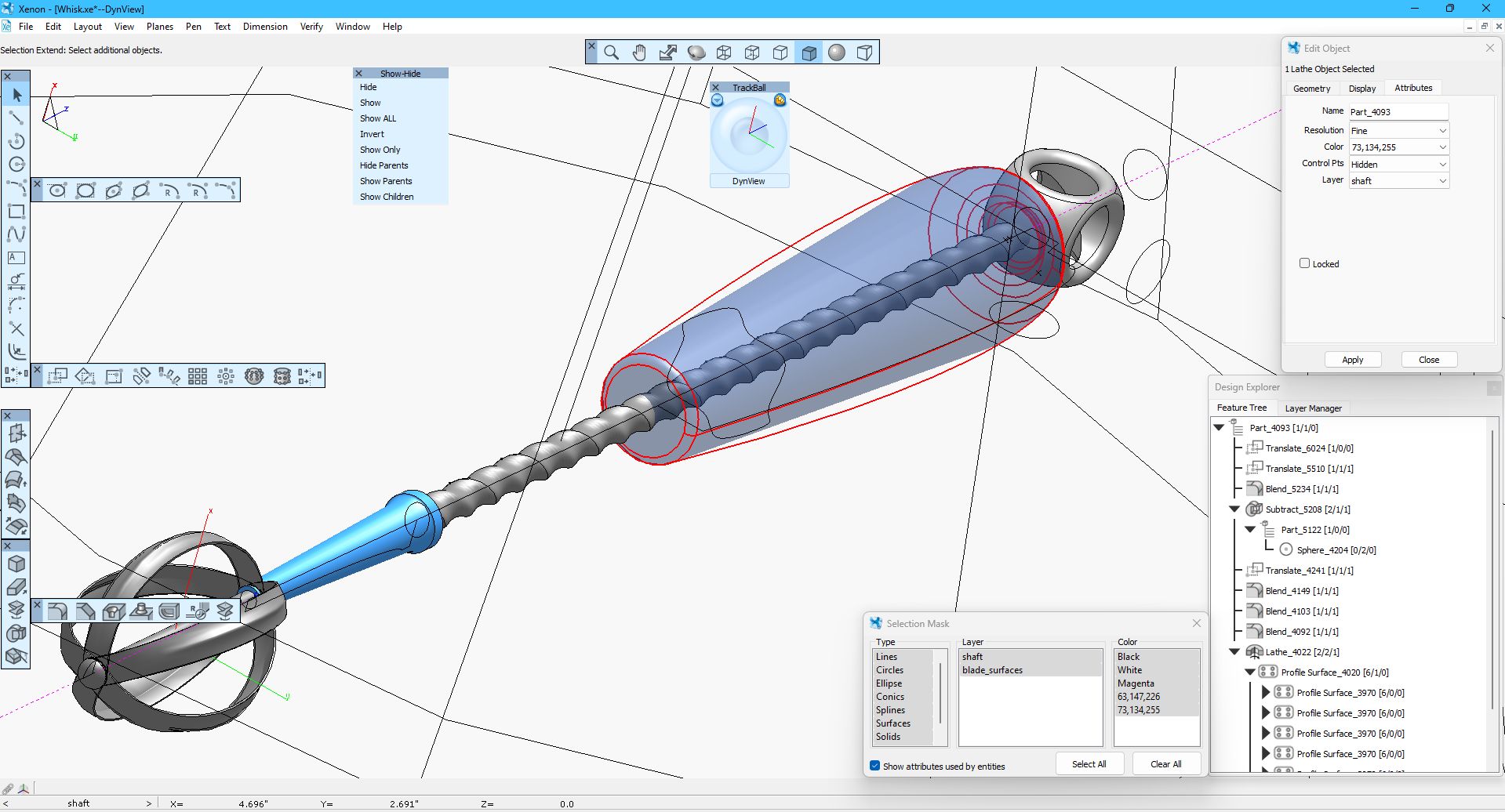Screen dimensions: 1505x812
Task: Click the polar array tool icon
Action: pyautogui.click(x=226, y=375)
